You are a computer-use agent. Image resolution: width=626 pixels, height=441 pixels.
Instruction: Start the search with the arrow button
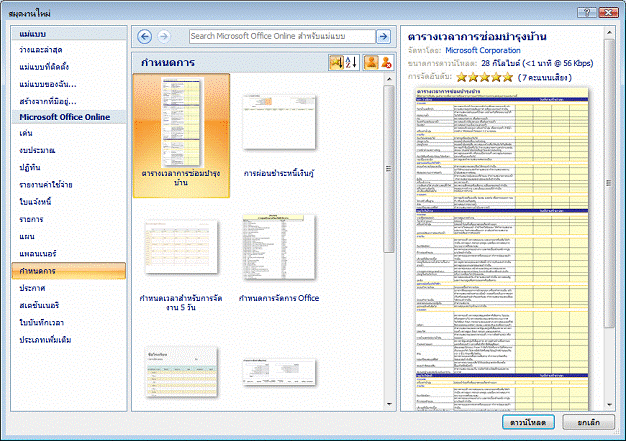coord(383,36)
